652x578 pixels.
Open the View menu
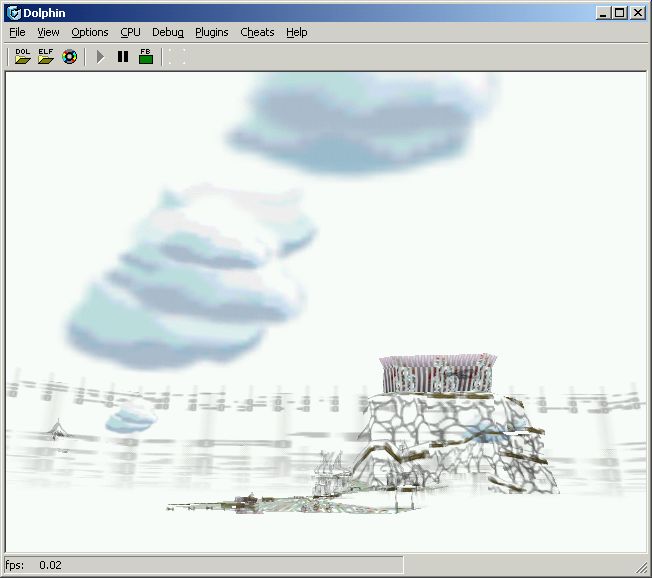tap(48, 32)
